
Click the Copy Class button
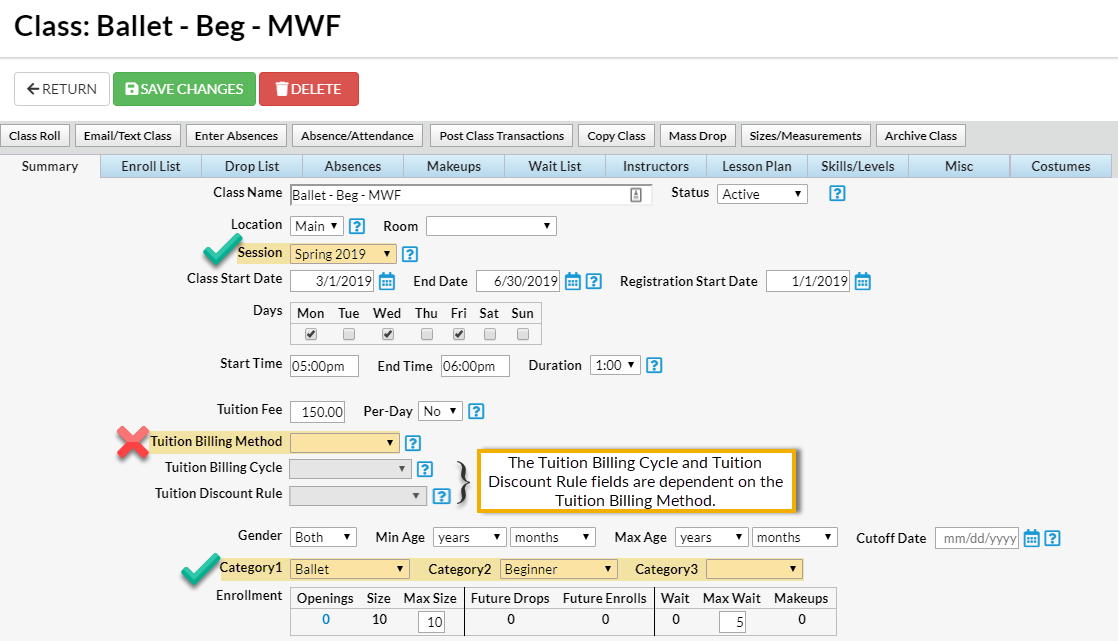[616, 135]
